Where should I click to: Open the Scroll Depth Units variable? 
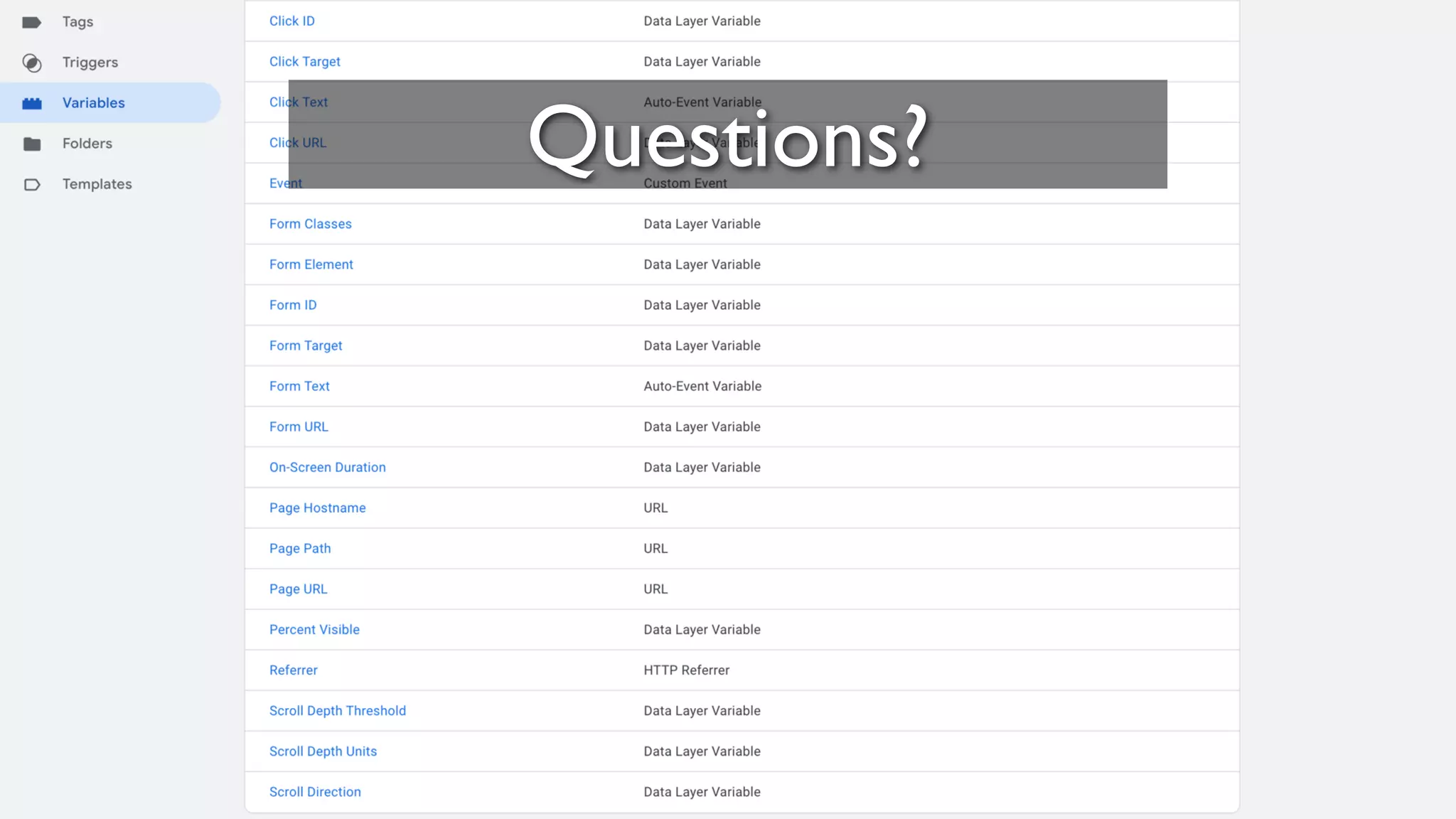click(x=323, y=750)
